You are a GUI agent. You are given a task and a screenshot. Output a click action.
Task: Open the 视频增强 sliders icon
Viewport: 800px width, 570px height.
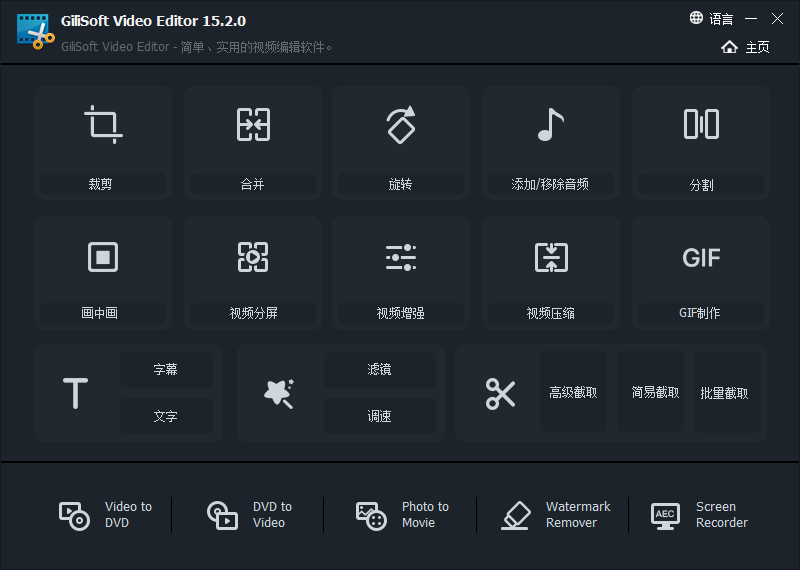[x=400, y=257]
